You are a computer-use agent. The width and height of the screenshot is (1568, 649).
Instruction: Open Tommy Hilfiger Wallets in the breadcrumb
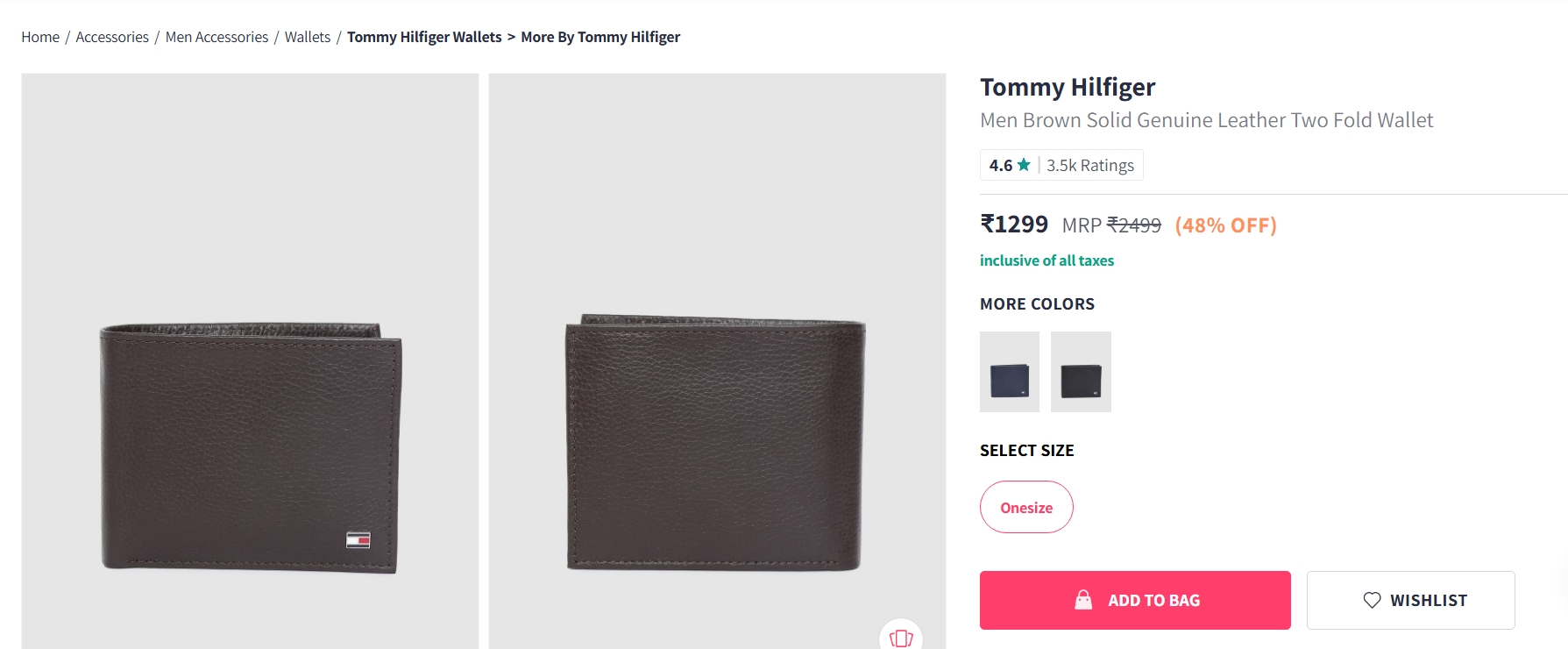click(424, 37)
